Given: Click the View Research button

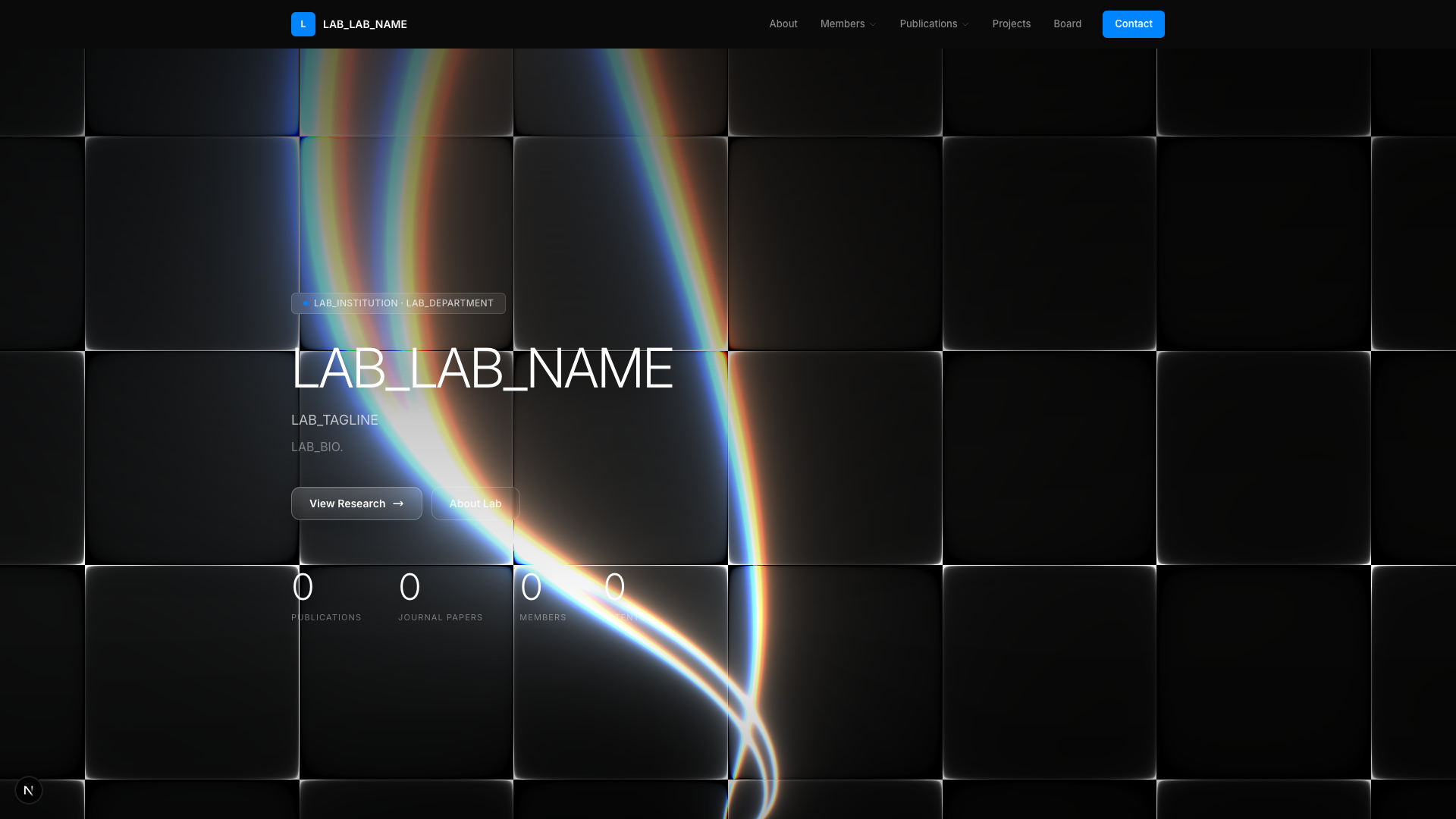Looking at the screenshot, I should coord(347,504).
